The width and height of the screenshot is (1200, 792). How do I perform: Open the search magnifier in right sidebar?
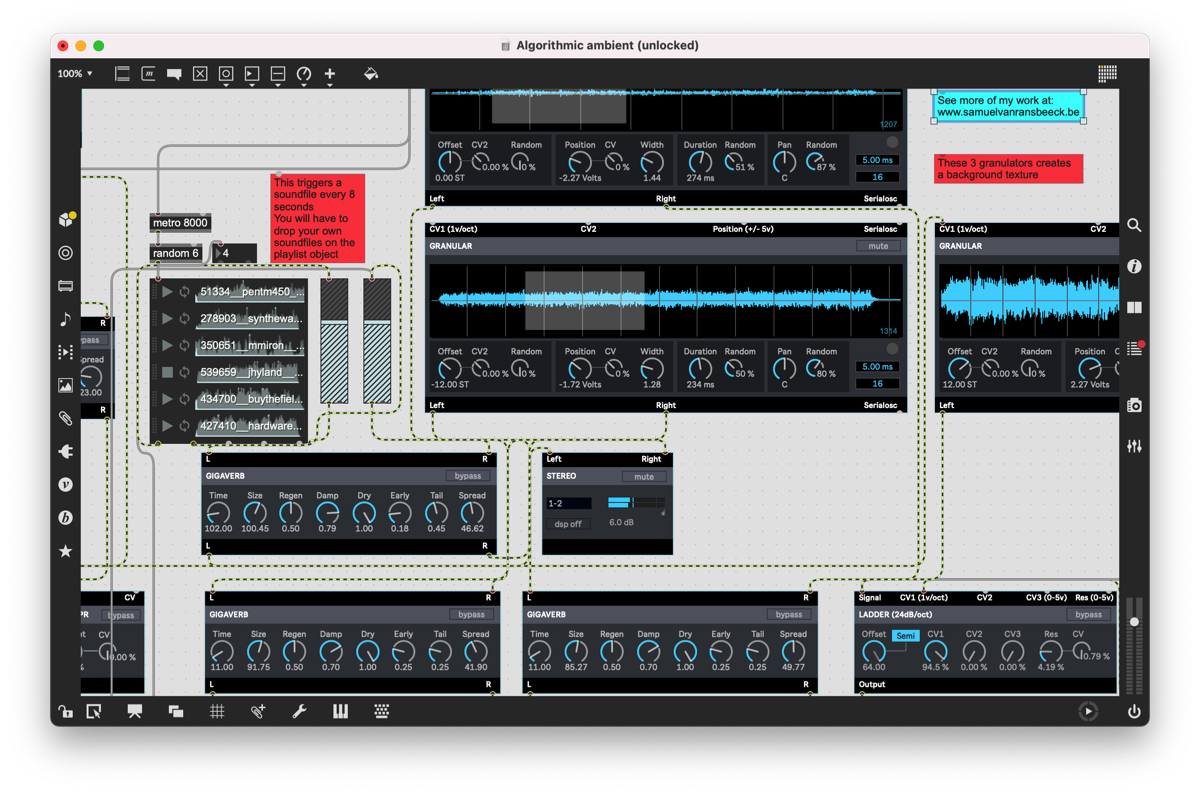click(1134, 225)
